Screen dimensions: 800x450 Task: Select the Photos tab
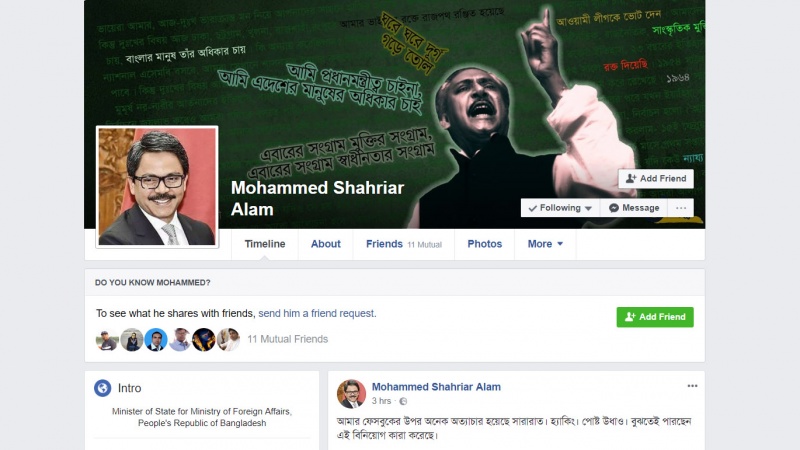pos(485,244)
